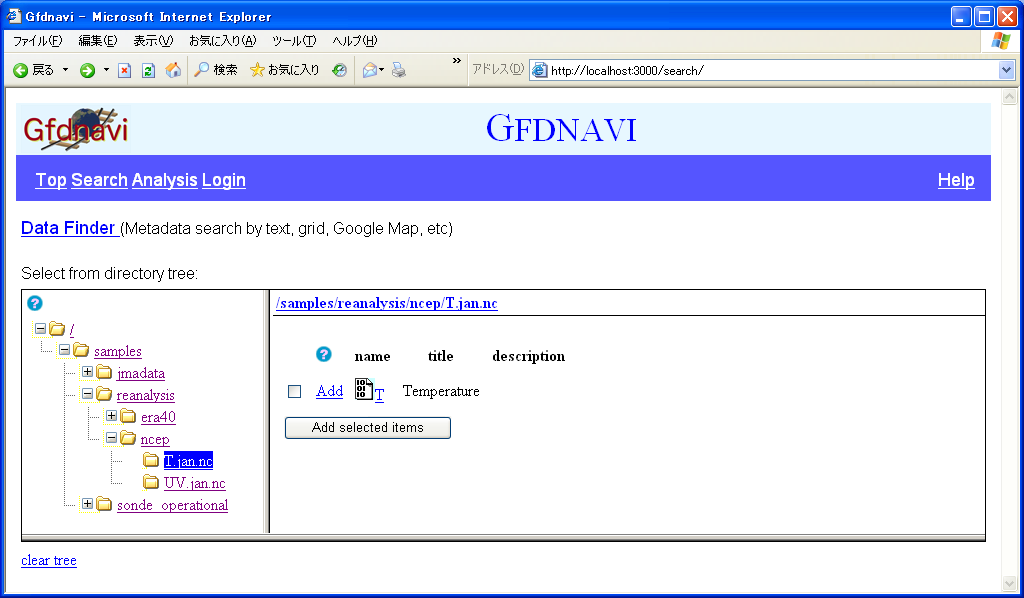This screenshot has height=598, width=1024.
Task: Click the jmadata folder icon
Action: coord(104,372)
